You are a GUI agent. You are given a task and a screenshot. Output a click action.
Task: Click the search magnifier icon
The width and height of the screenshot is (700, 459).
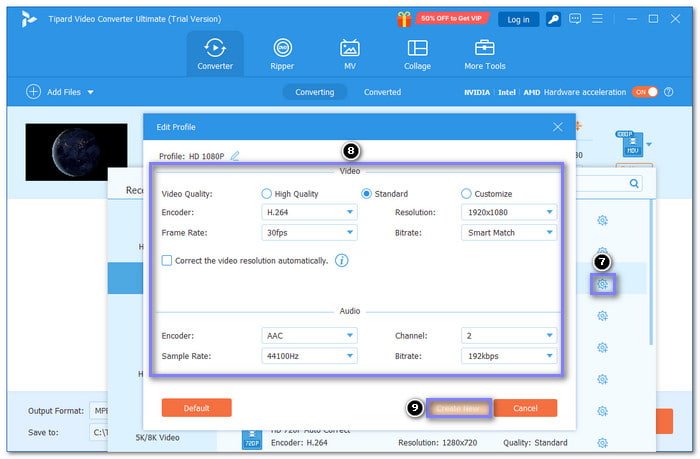(x=634, y=183)
